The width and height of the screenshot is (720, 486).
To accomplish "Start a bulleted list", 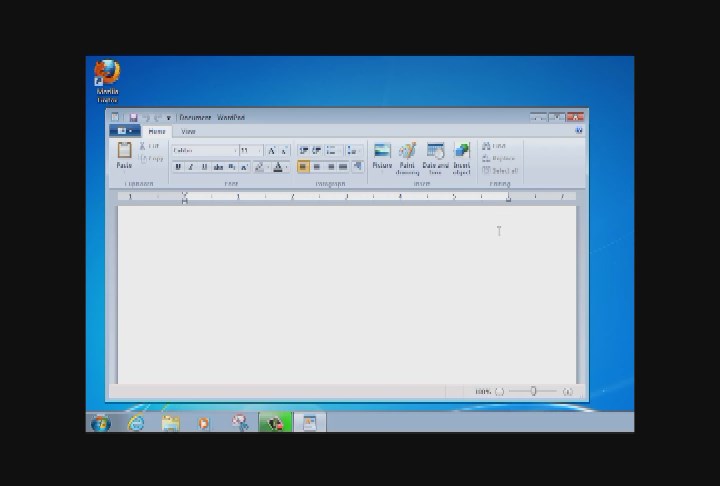I will [331, 151].
